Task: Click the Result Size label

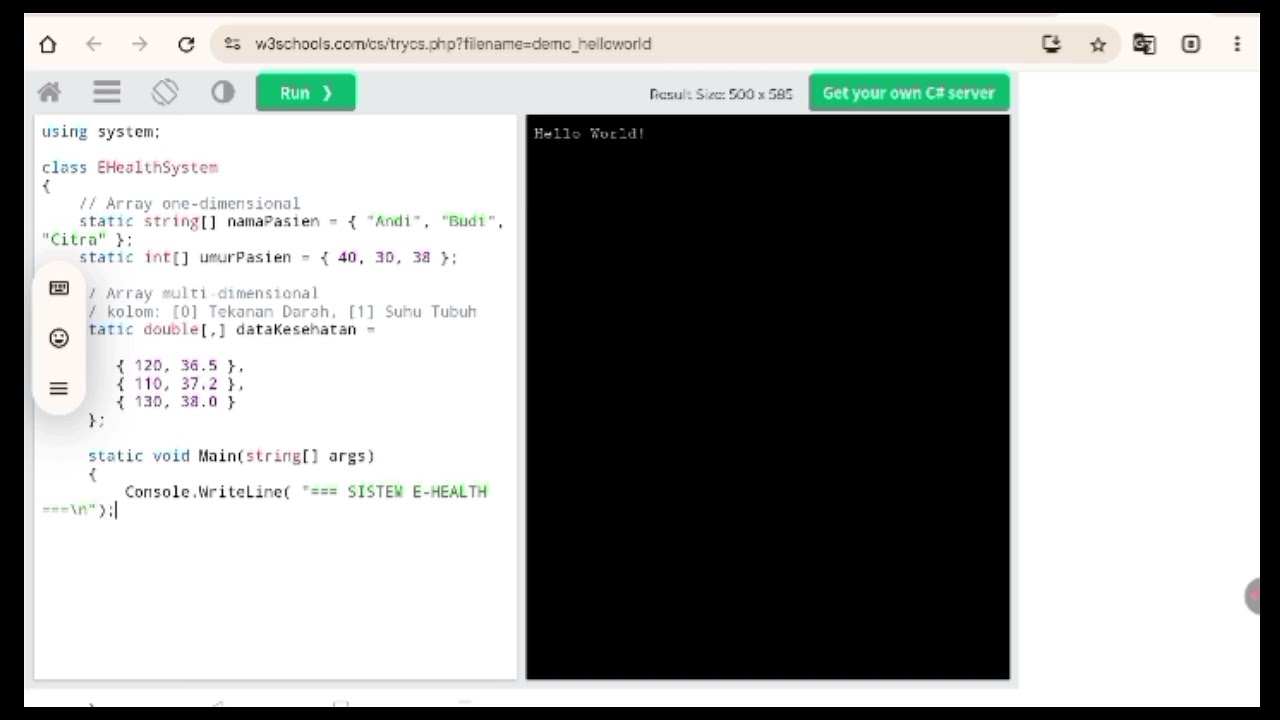Action: [x=720, y=94]
